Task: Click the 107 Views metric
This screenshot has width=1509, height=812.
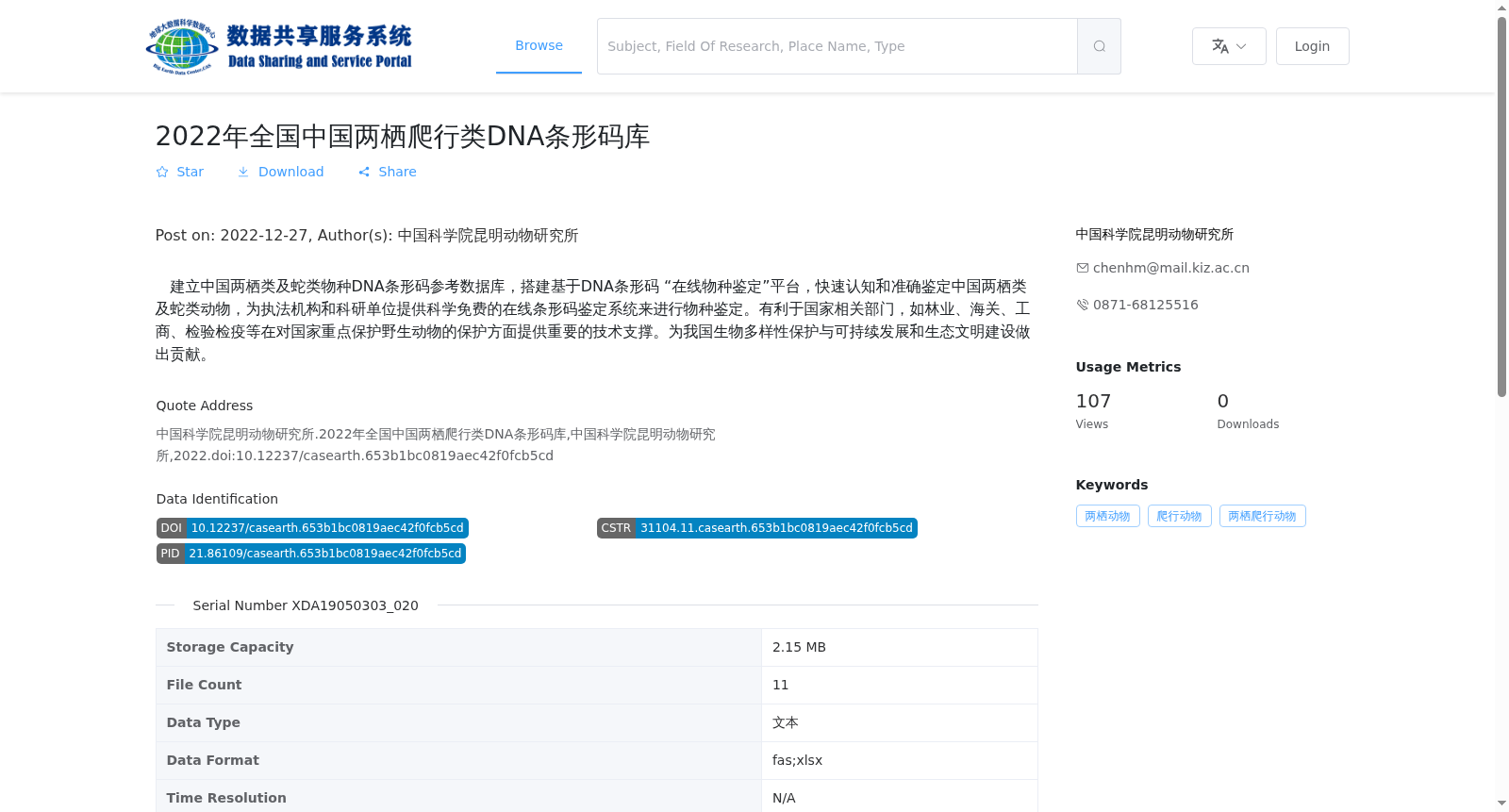Action: pos(1093,411)
